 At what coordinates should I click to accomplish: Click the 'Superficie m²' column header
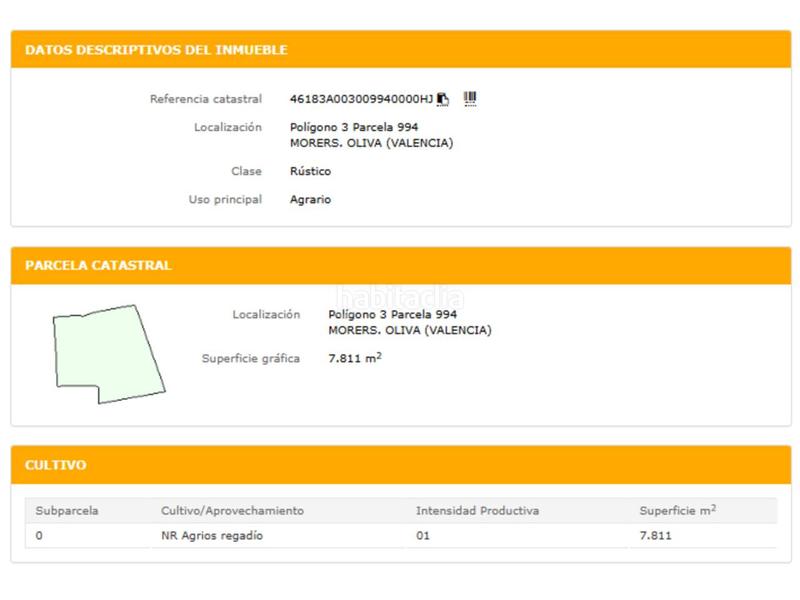[x=677, y=511]
